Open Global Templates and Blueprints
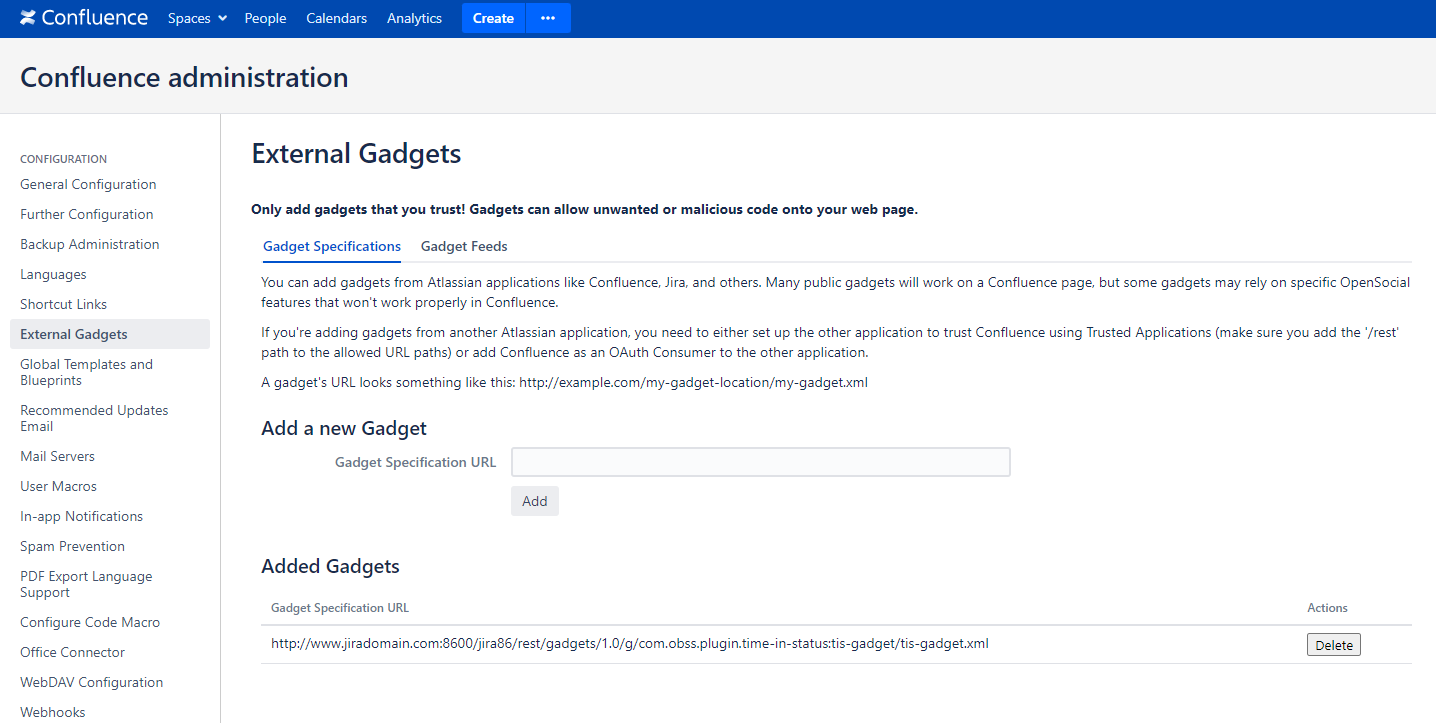The height and width of the screenshot is (723, 1436). click(86, 372)
